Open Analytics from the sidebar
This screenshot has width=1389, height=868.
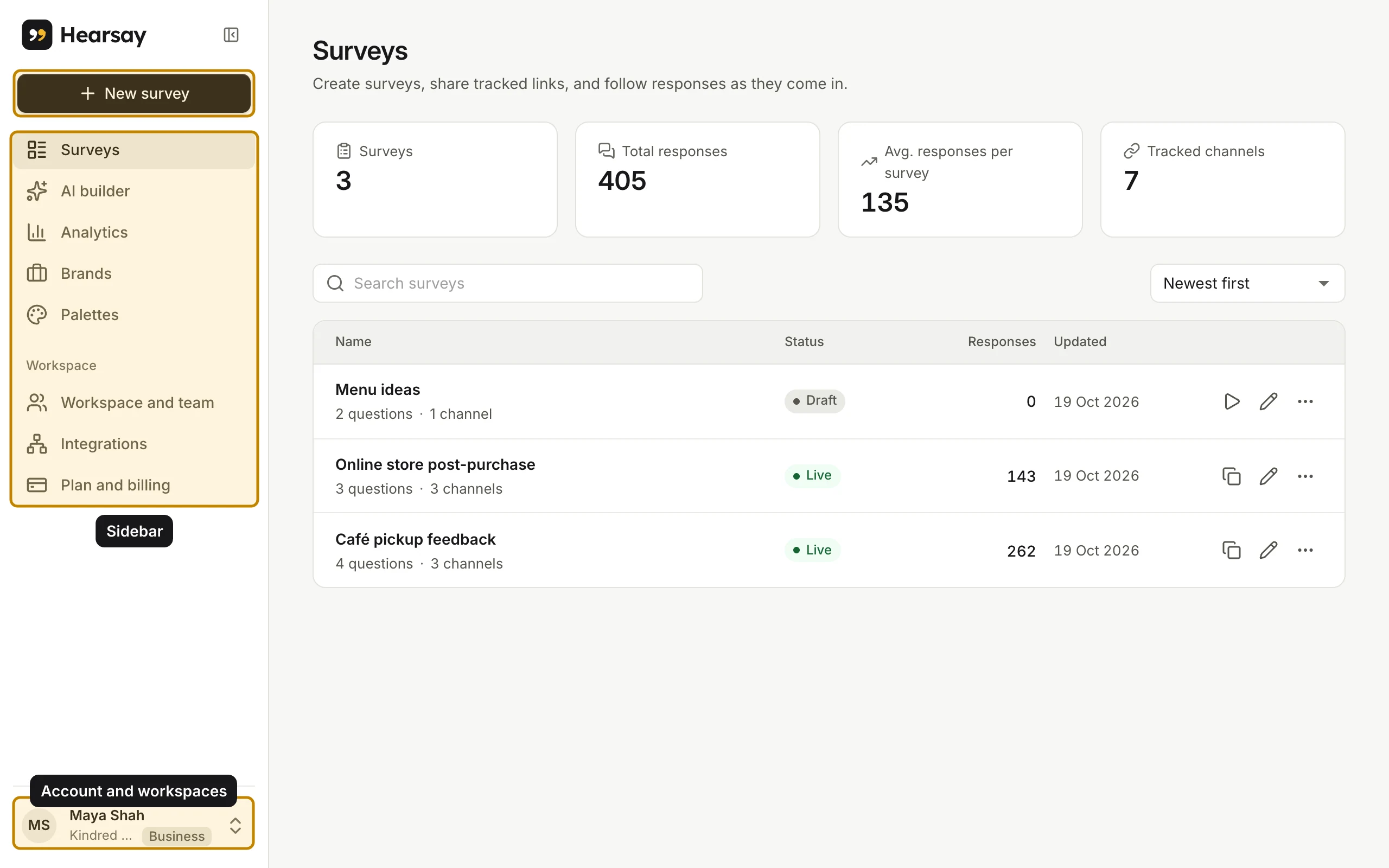pos(133,232)
